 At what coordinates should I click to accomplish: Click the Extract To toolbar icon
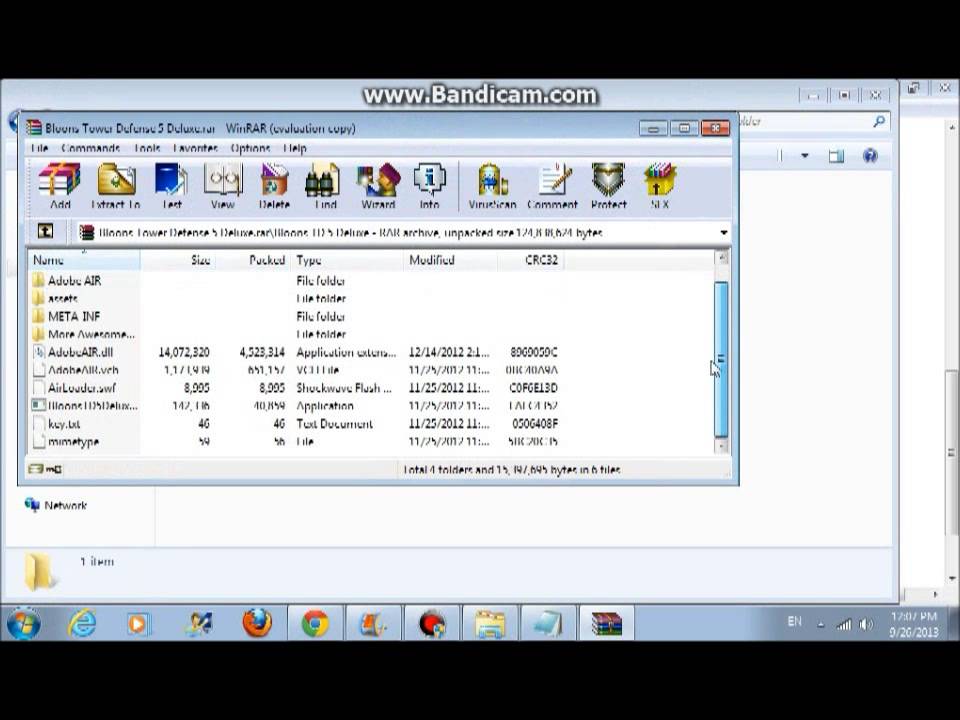(x=116, y=186)
